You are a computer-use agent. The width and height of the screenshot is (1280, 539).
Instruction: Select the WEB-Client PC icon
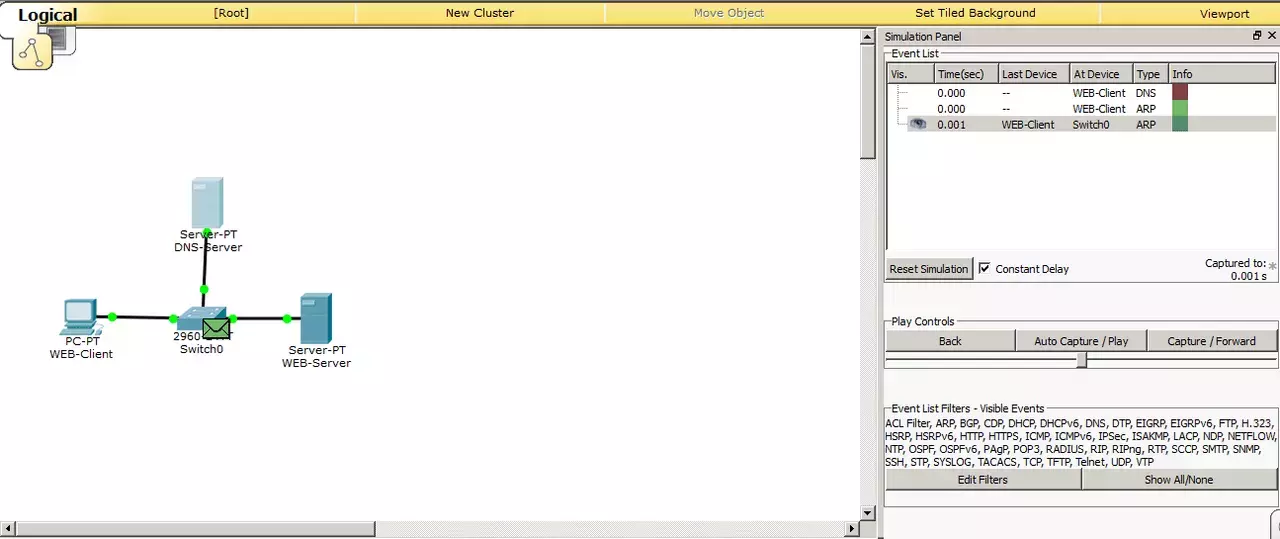pos(80,316)
